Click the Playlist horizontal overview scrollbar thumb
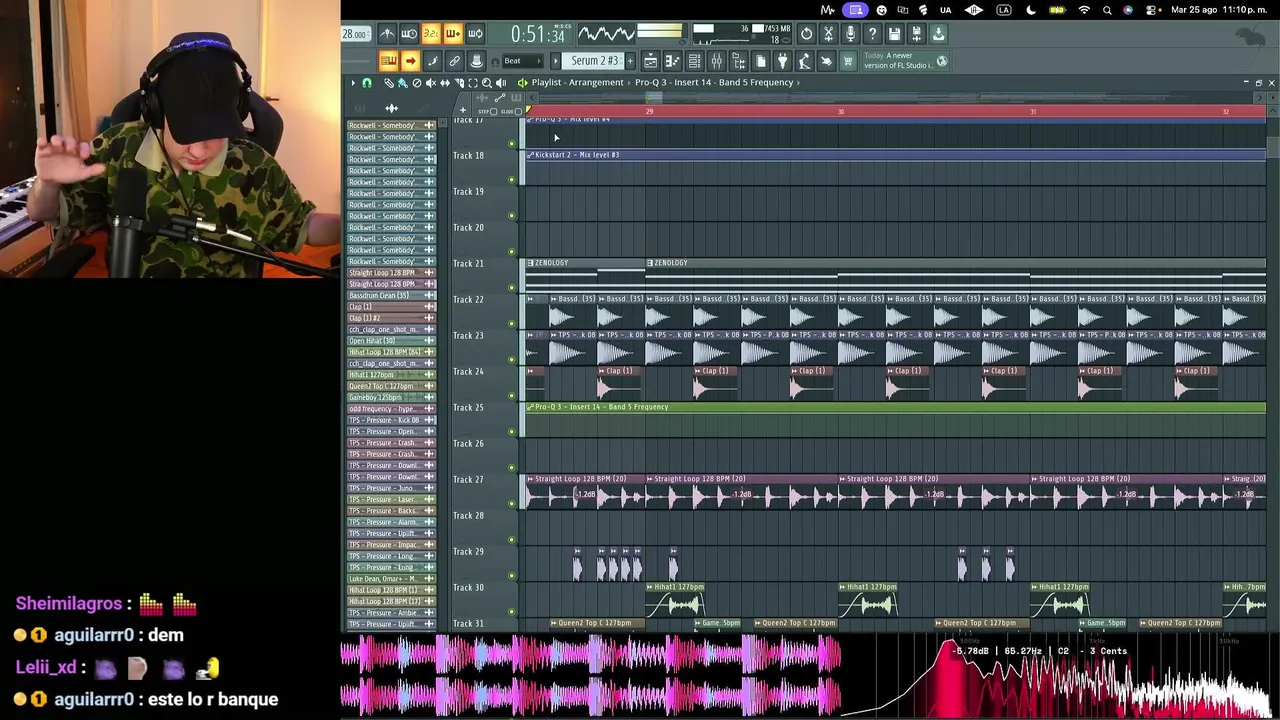Image resolution: width=1280 pixels, height=720 pixels. click(x=653, y=98)
